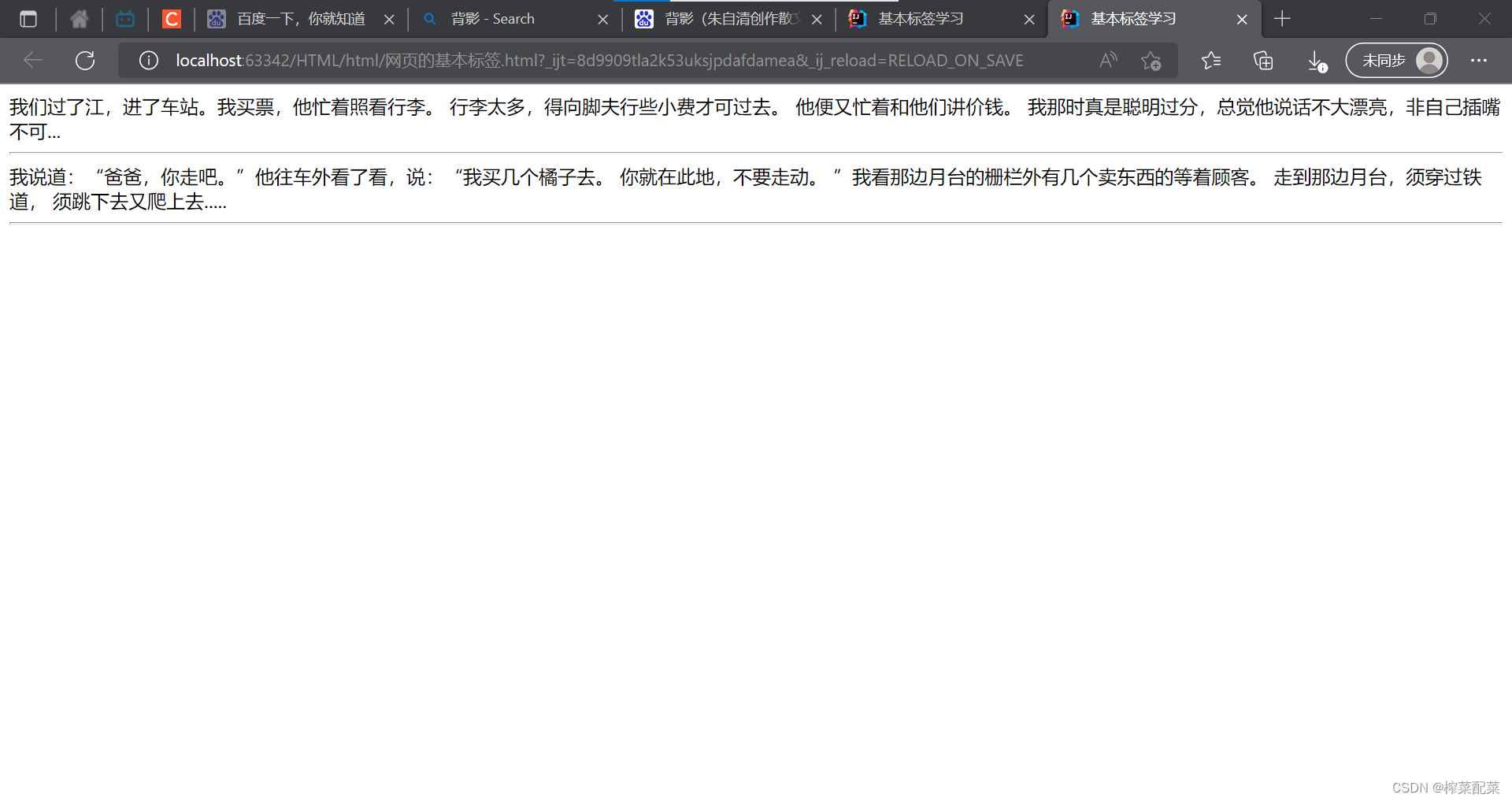Restore down the browser window
This screenshot has width=1512, height=802.
(1430, 19)
